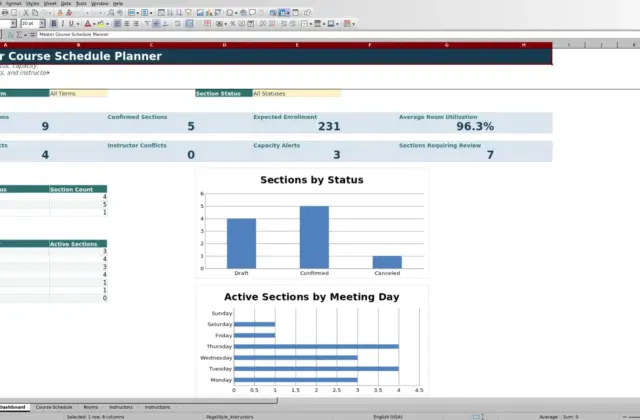
Task: Open the Borders dropdown arrow
Action: 310,24
